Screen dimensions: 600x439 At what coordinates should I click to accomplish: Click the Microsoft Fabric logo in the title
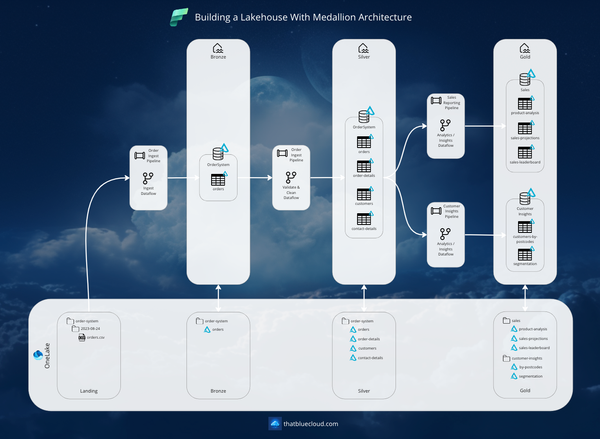pos(181,18)
